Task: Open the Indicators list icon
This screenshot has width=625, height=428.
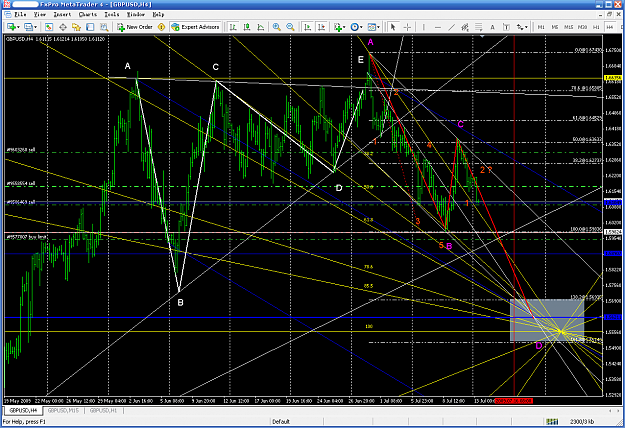Action: (338, 27)
